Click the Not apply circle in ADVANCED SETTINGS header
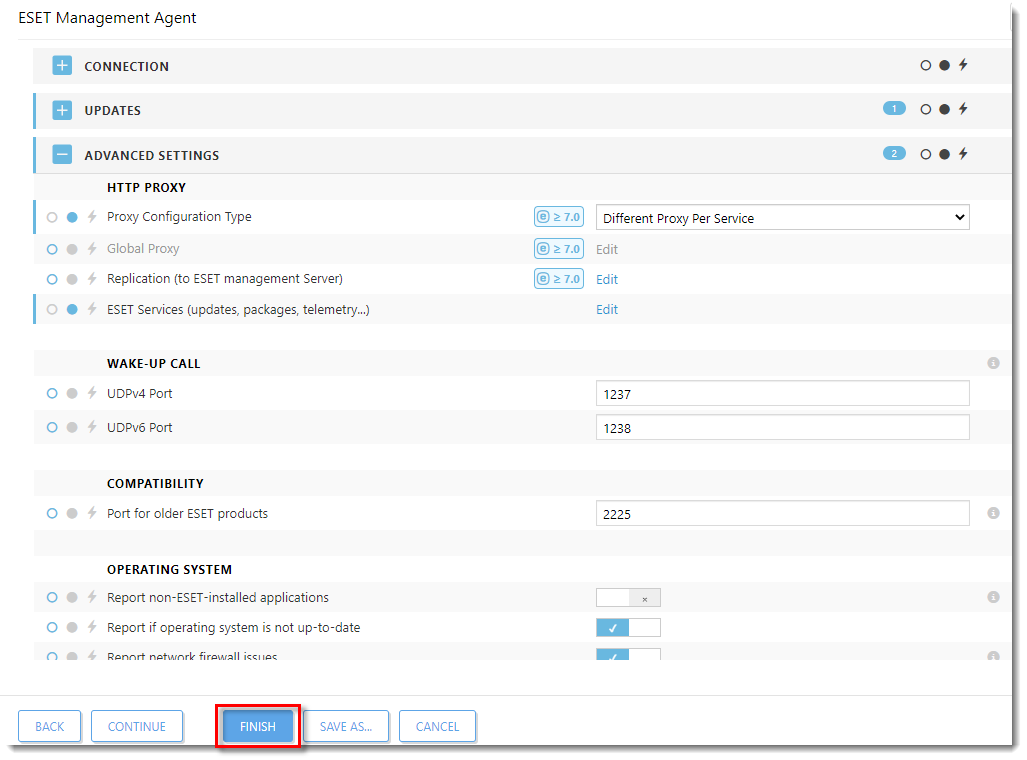 click(925, 155)
